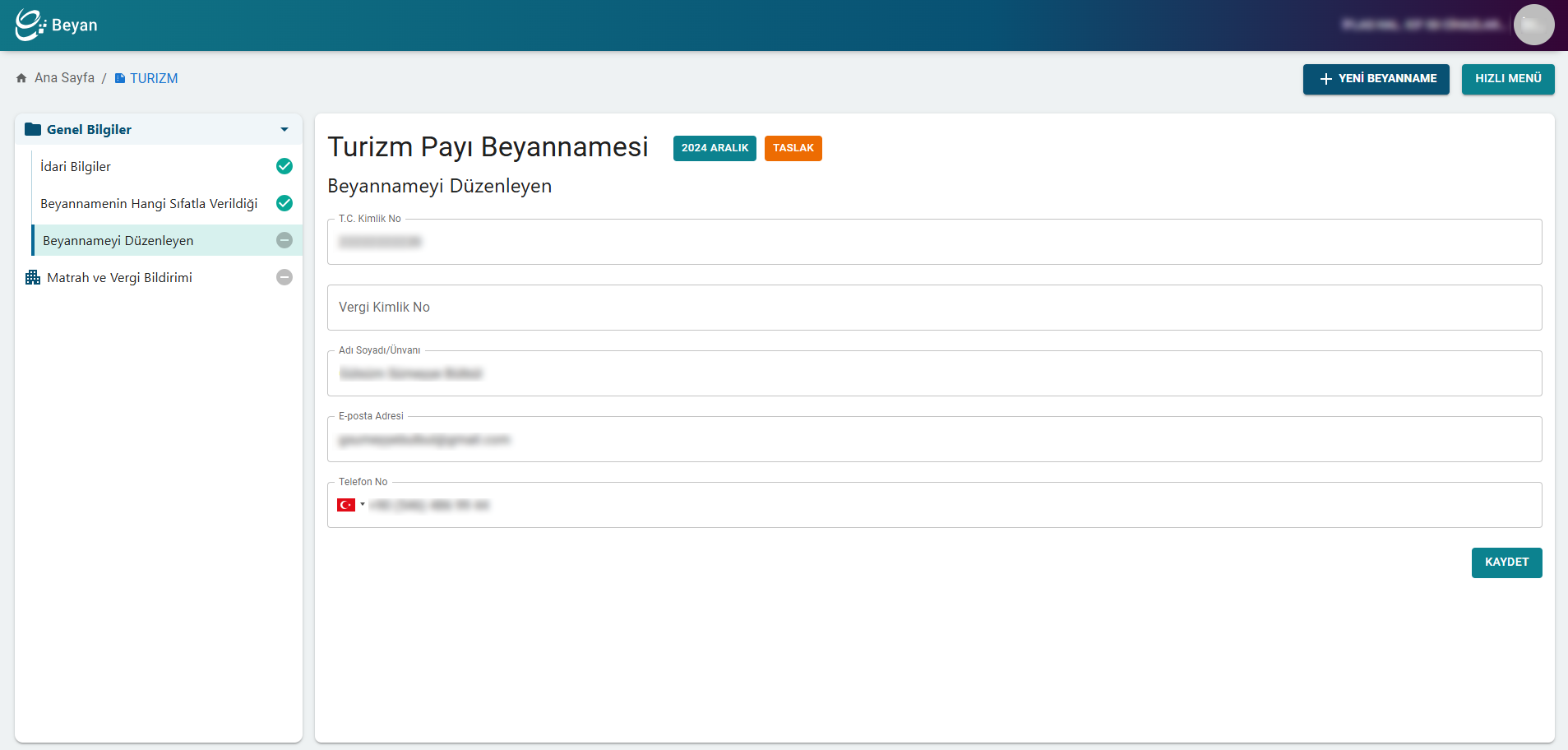
Task: Click green check beside Beyannamenin Hangi Sıfatla Verildiği
Action: point(284,203)
